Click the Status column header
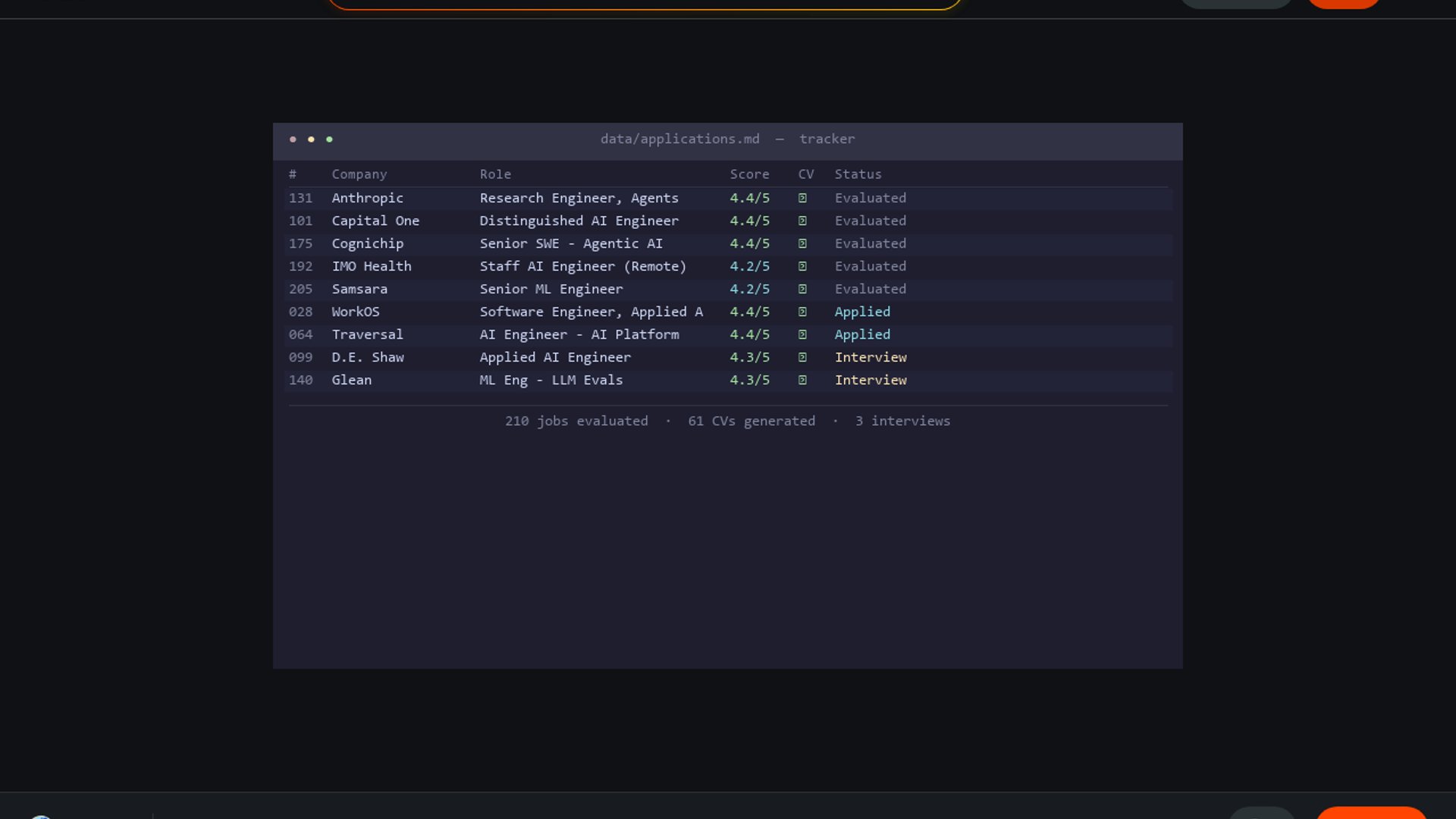Viewport: 1456px width, 819px height. coord(858,174)
